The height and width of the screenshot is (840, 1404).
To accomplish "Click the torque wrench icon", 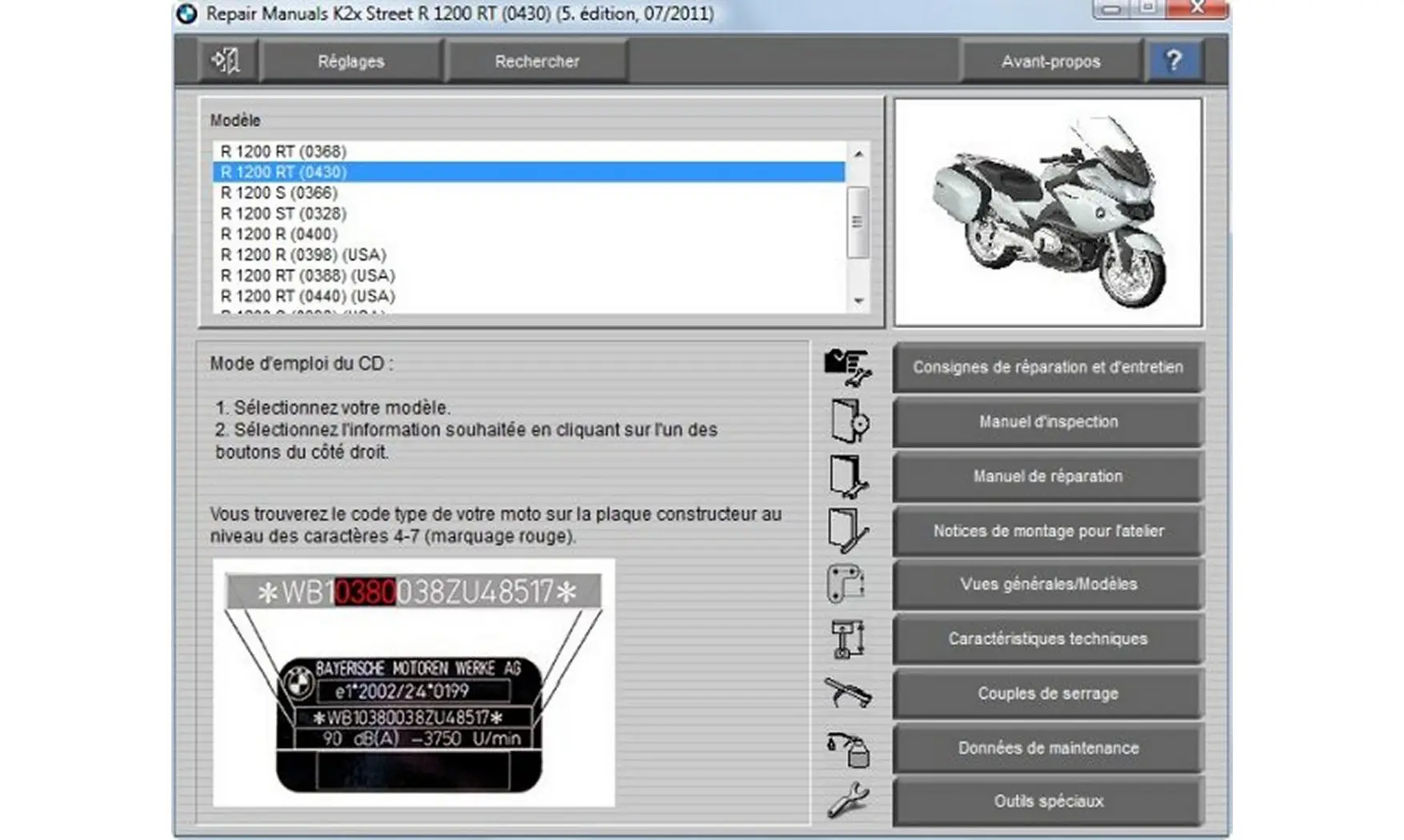I will tap(848, 692).
